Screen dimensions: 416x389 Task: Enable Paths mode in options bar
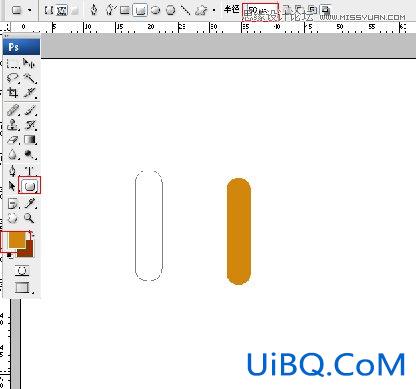[x=62, y=10]
